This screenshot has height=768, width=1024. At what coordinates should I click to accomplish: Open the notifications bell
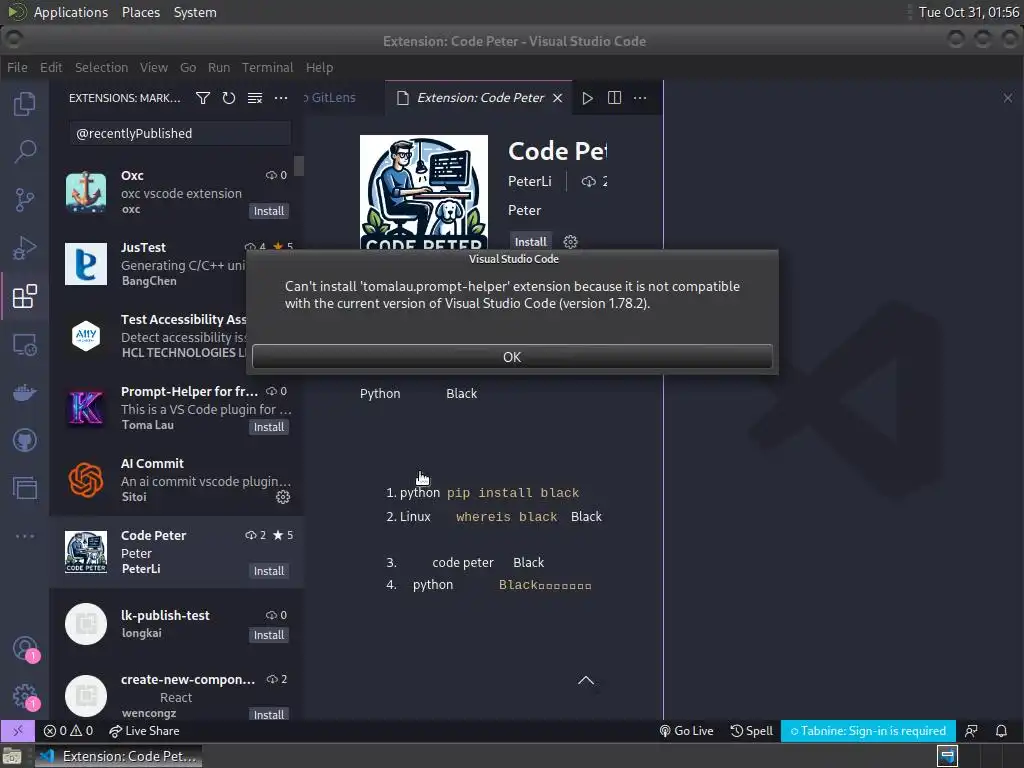1001,731
